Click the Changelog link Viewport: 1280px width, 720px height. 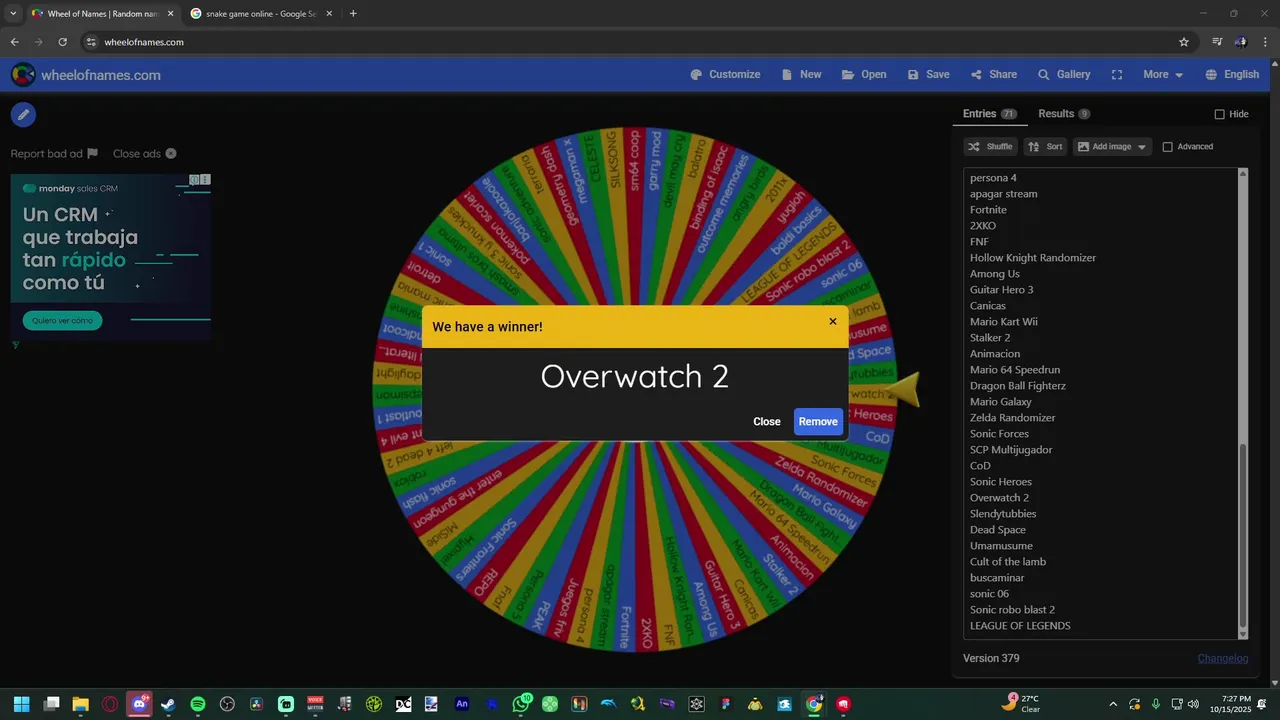(x=1223, y=658)
